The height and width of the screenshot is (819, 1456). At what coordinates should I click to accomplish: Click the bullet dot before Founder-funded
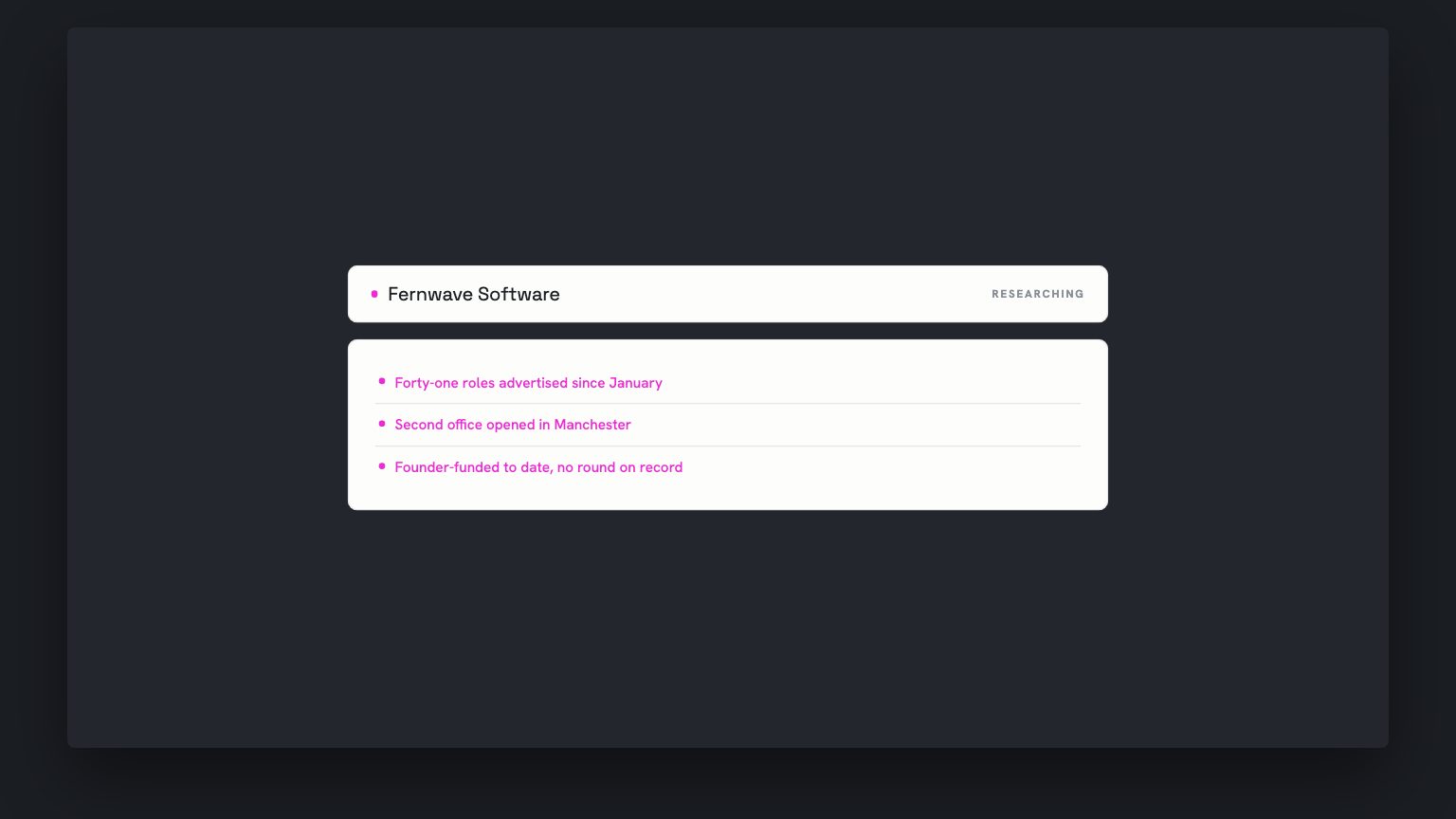tap(382, 466)
